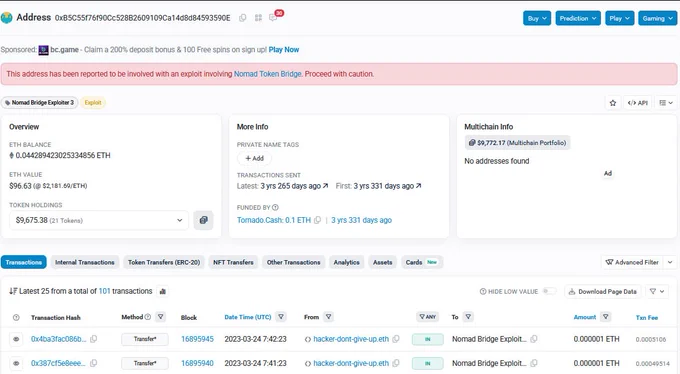
Task: Click the Nomad Token Bridge link
Action: click(x=268, y=74)
